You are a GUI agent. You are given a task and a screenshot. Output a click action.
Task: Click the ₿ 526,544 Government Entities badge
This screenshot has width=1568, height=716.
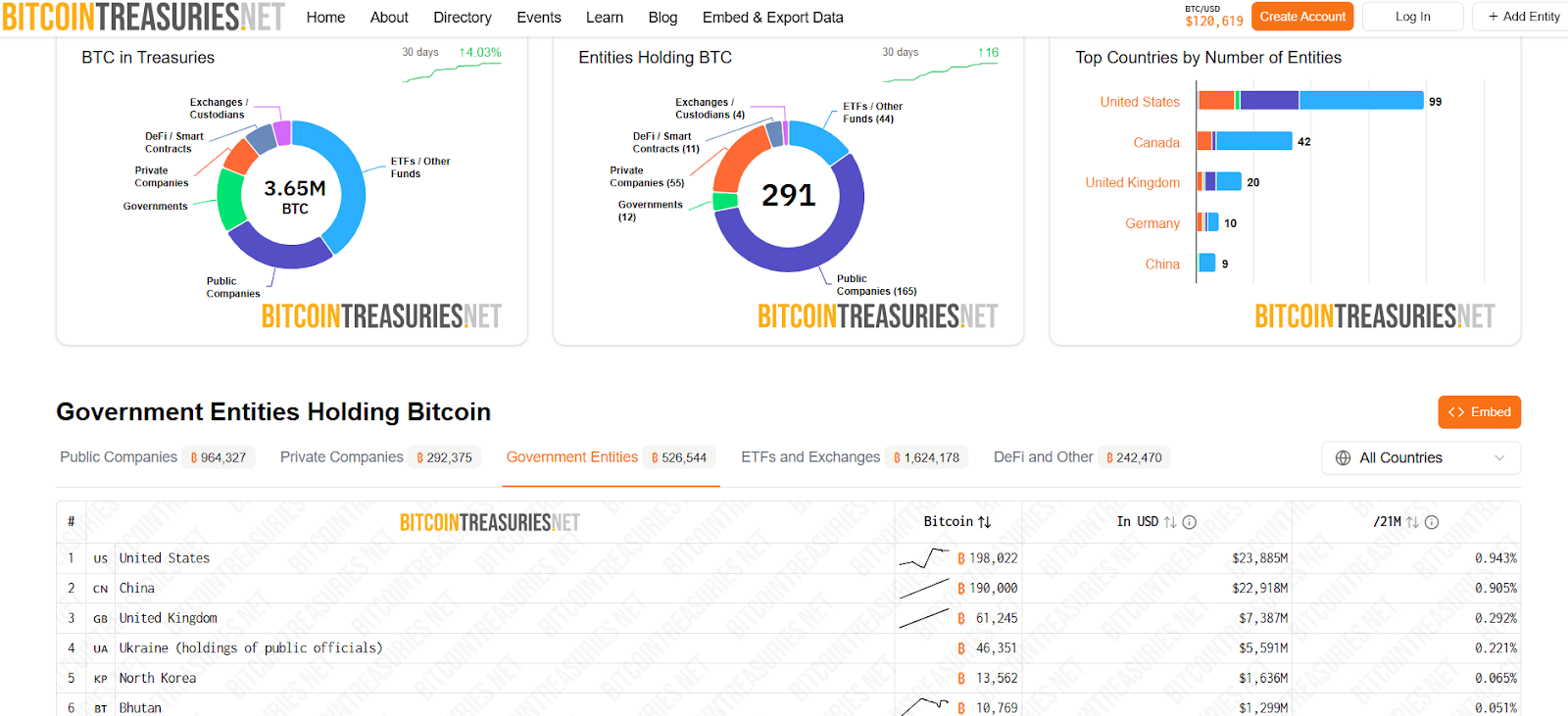pyautogui.click(x=679, y=457)
